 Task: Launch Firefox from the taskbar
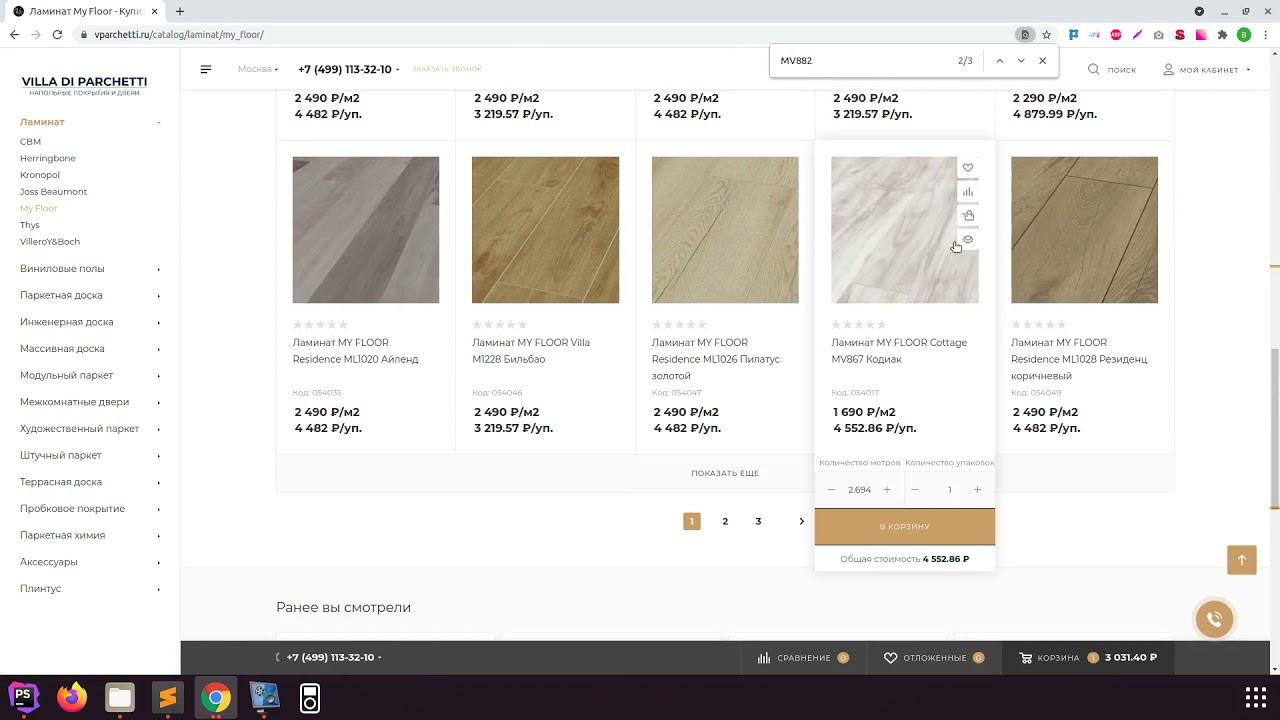coord(72,697)
